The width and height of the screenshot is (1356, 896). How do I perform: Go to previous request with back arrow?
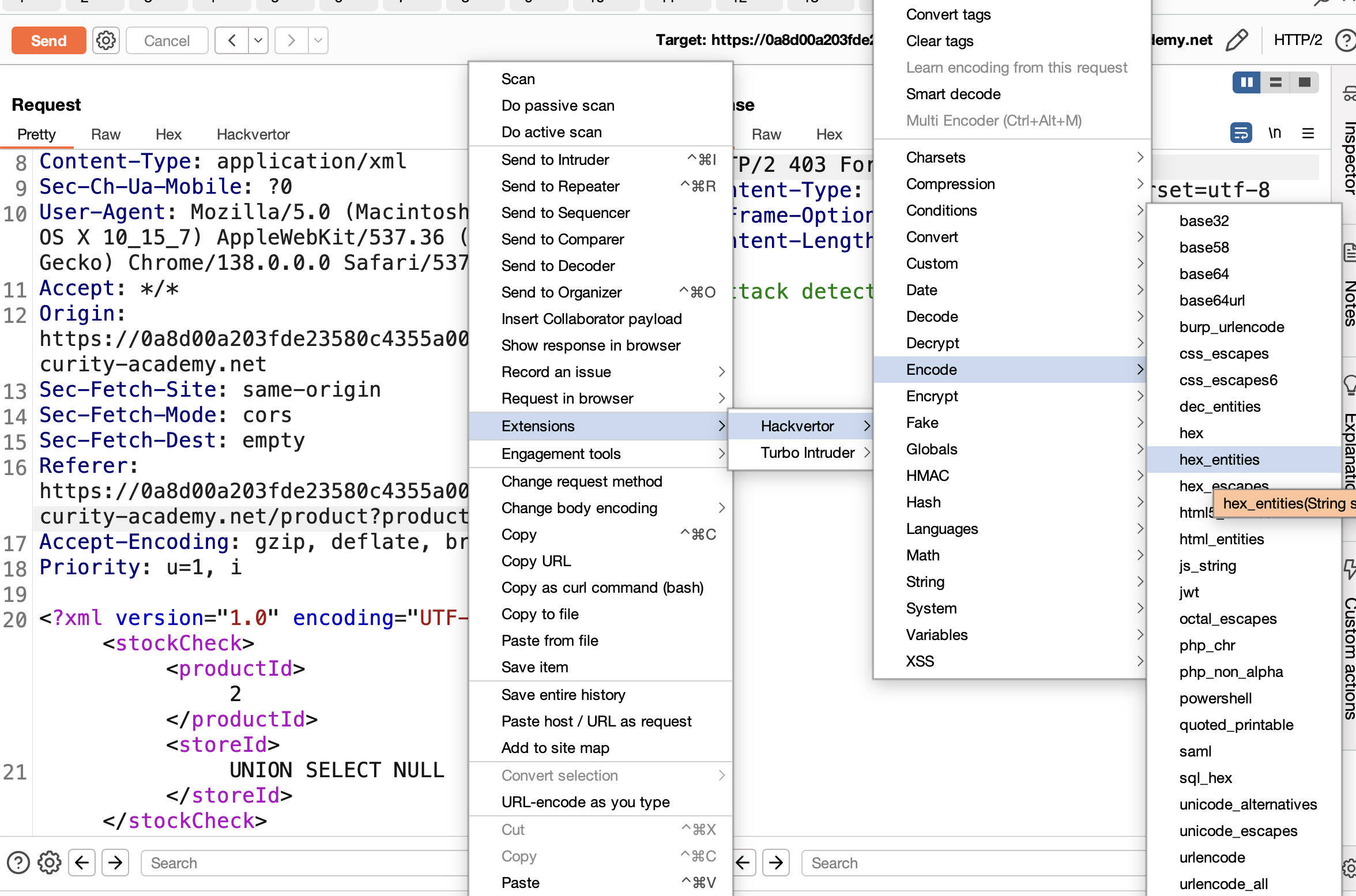click(232, 40)
